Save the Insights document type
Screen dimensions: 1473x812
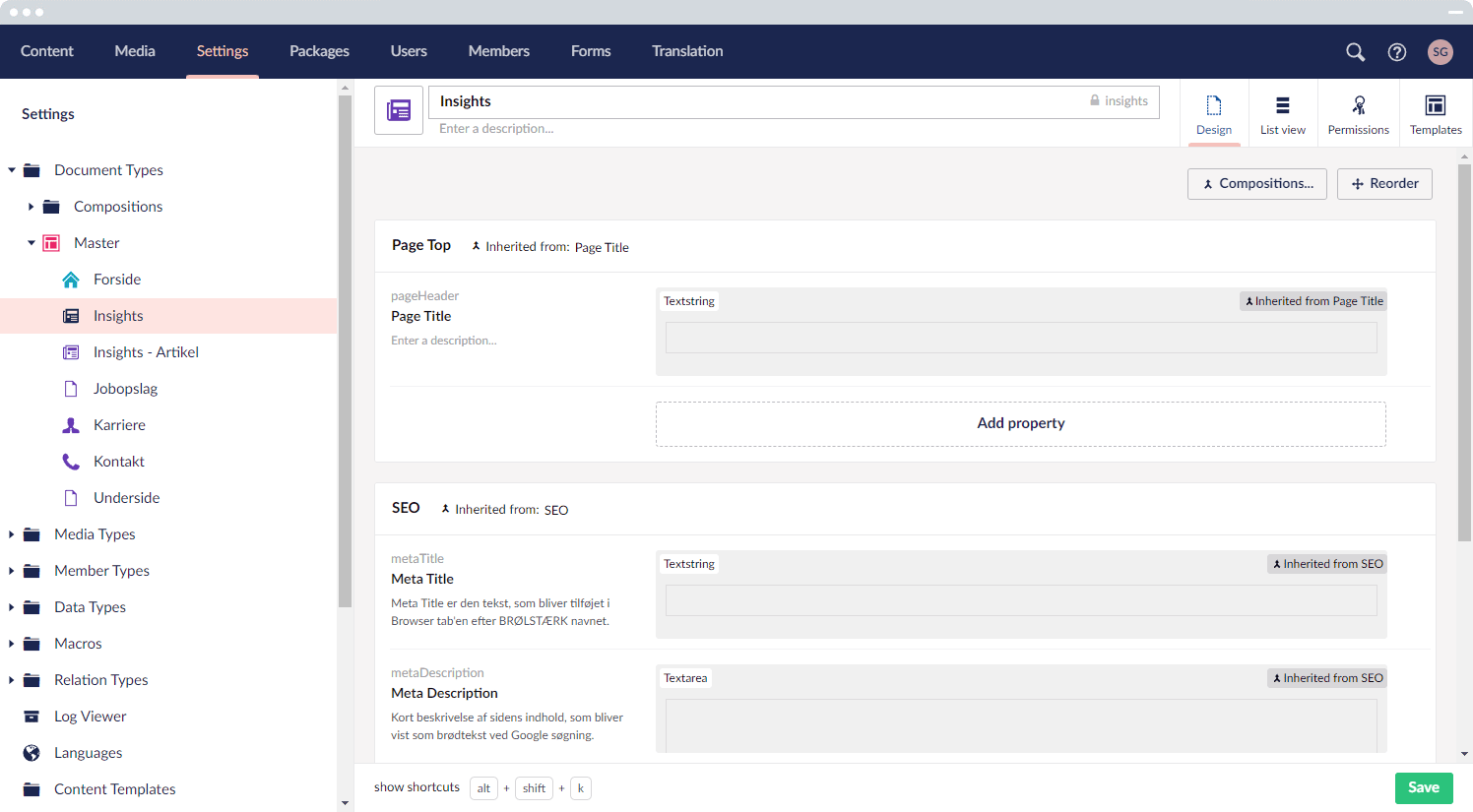(x=1423, y=787)
